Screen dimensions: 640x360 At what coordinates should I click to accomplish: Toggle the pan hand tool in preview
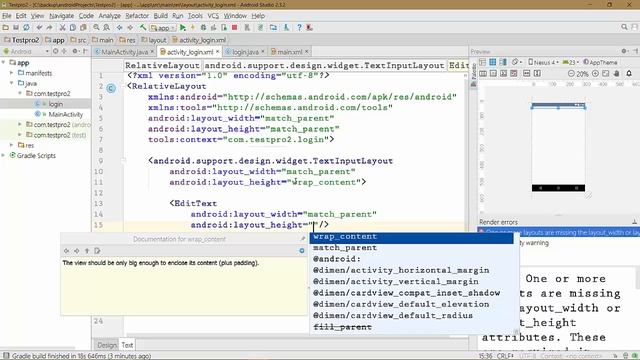[x=617, y=74]
